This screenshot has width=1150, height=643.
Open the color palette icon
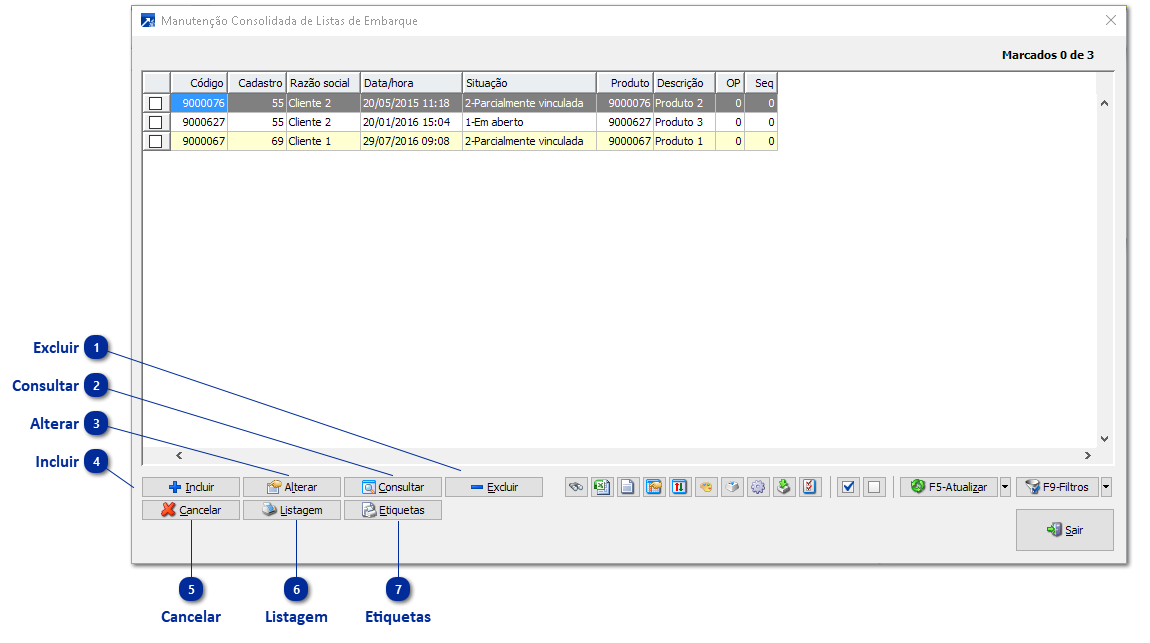706,487
